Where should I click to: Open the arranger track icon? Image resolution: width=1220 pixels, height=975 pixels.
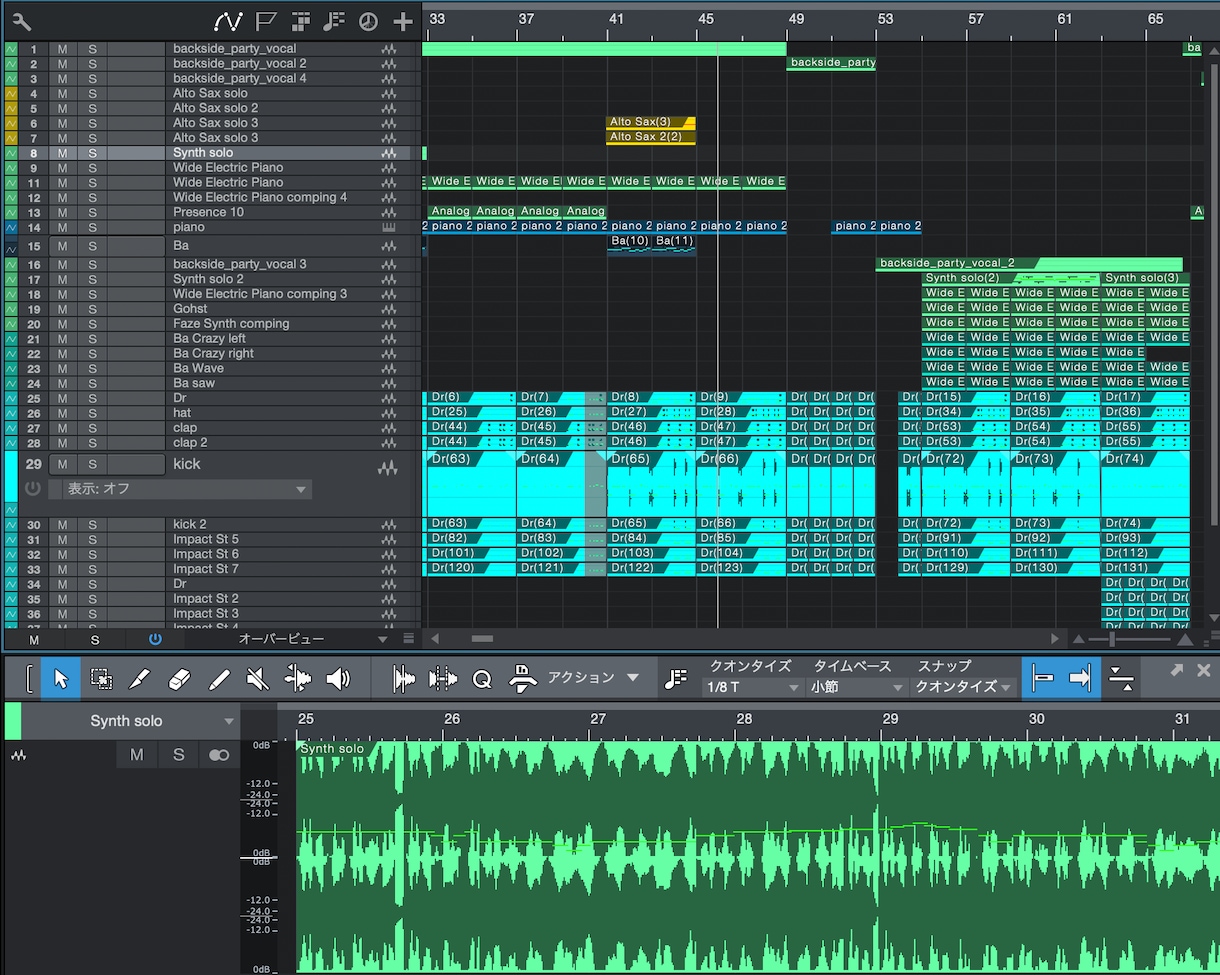[300, 21]
